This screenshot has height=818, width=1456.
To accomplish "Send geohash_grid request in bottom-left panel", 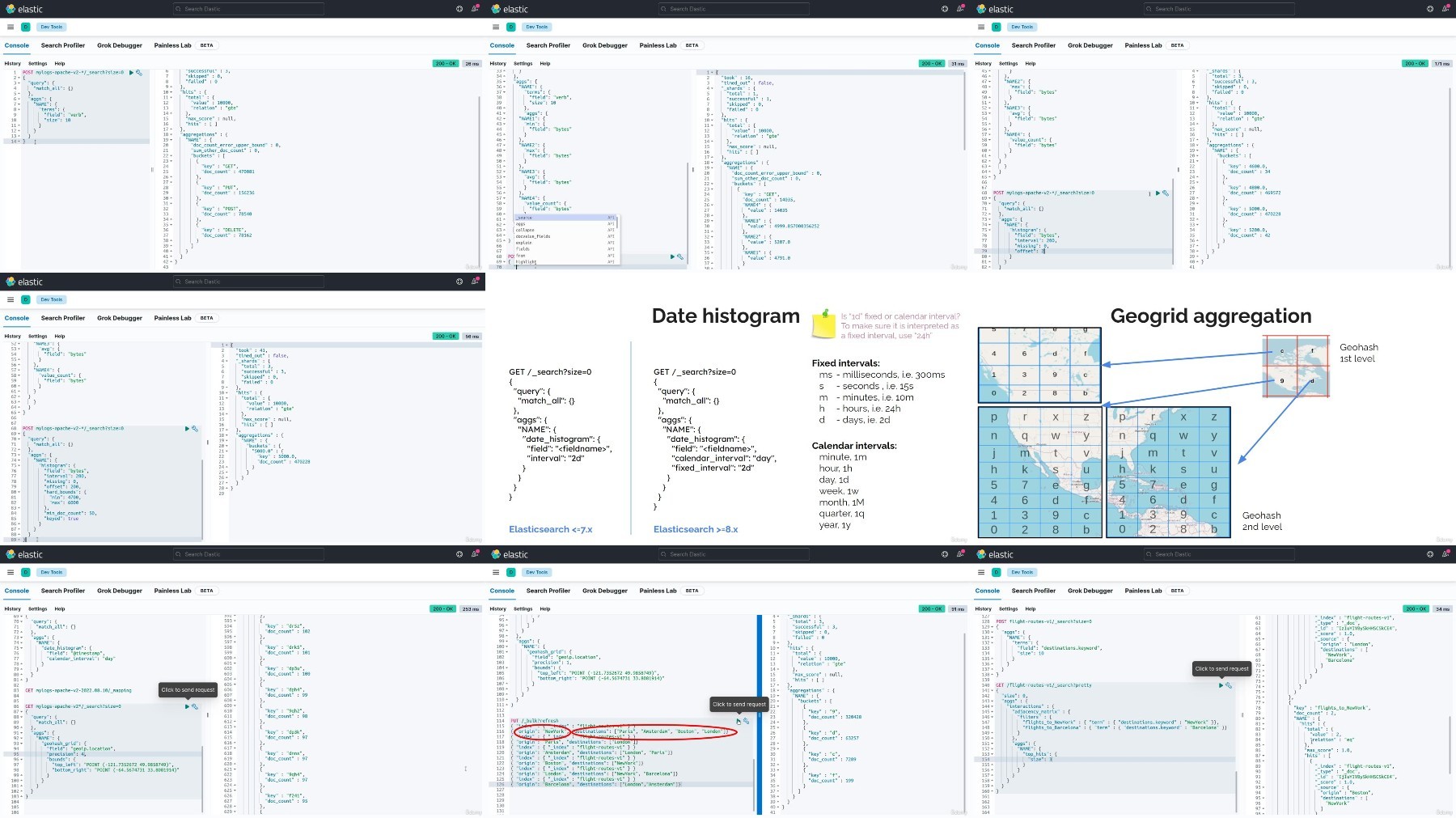I will click(x=187, y=706).
